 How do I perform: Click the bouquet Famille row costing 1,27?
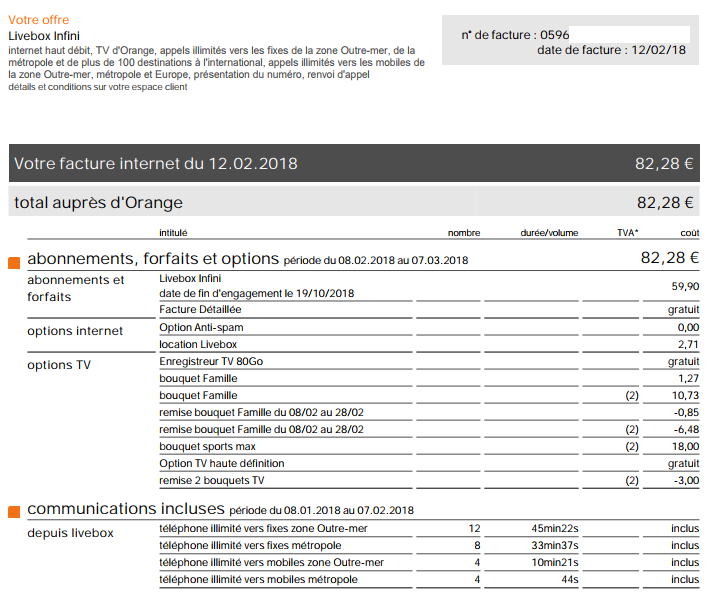tap(429, 379)
